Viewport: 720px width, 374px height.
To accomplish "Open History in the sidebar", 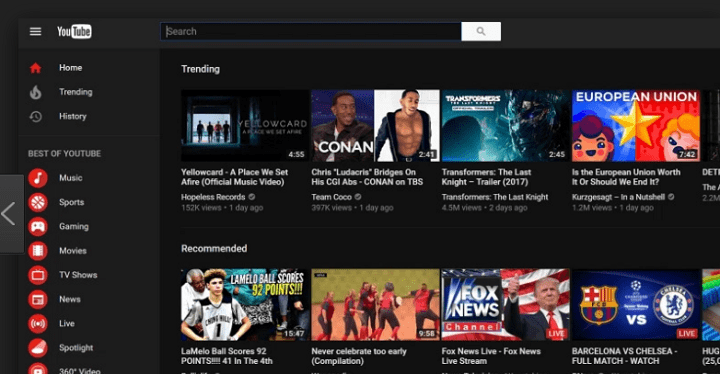I will (73, 116).
